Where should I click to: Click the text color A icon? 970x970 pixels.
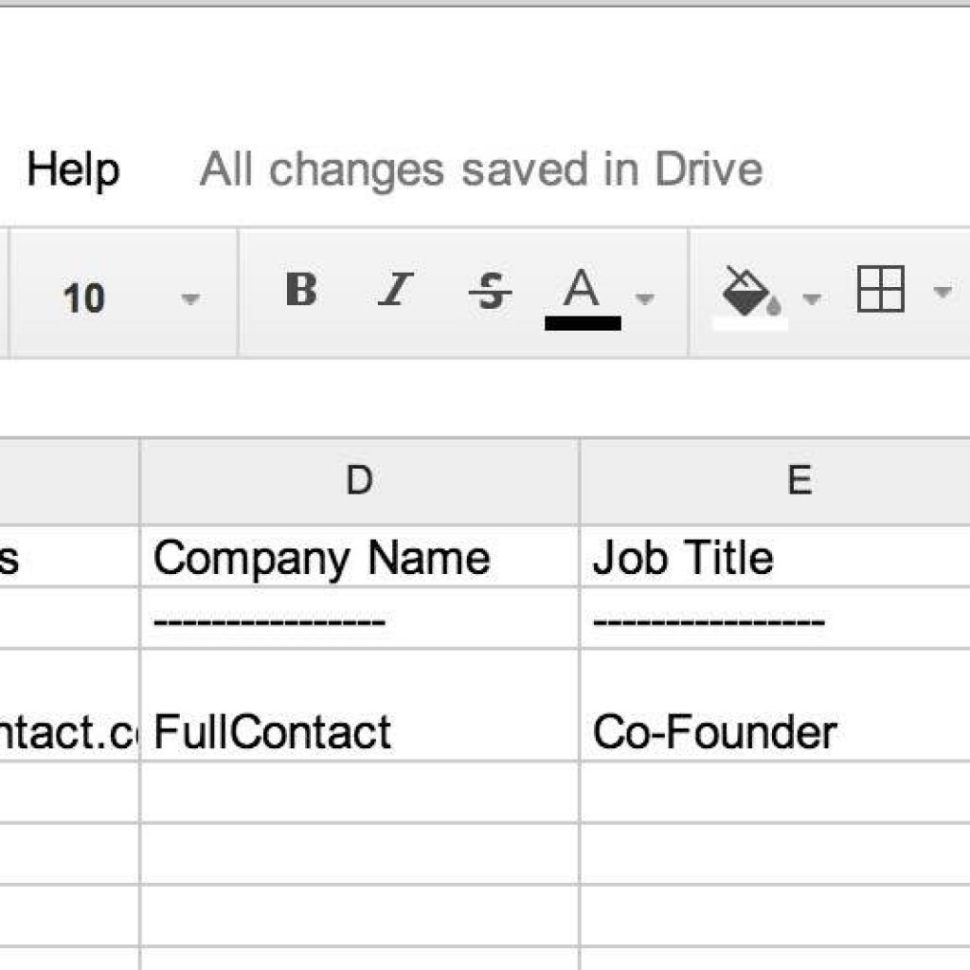click(581, 289)
